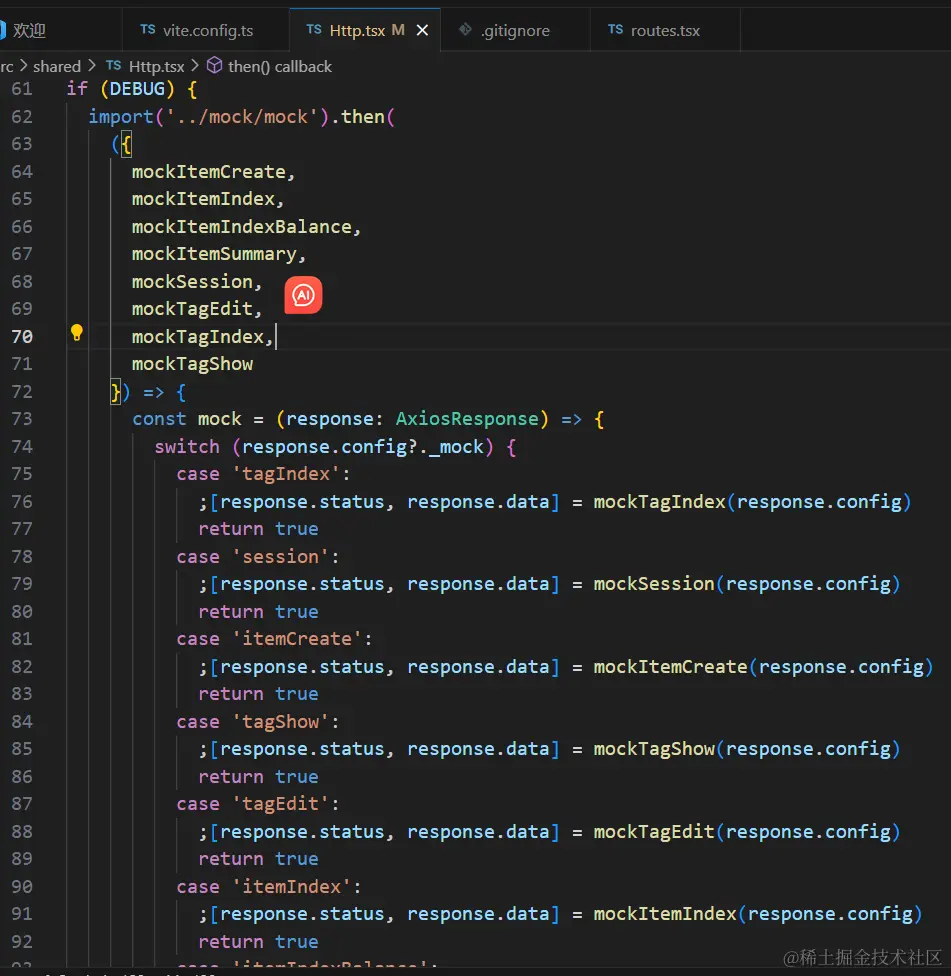
Task: Click the mockItemIndex call on line 91
Action: point(665,914)
